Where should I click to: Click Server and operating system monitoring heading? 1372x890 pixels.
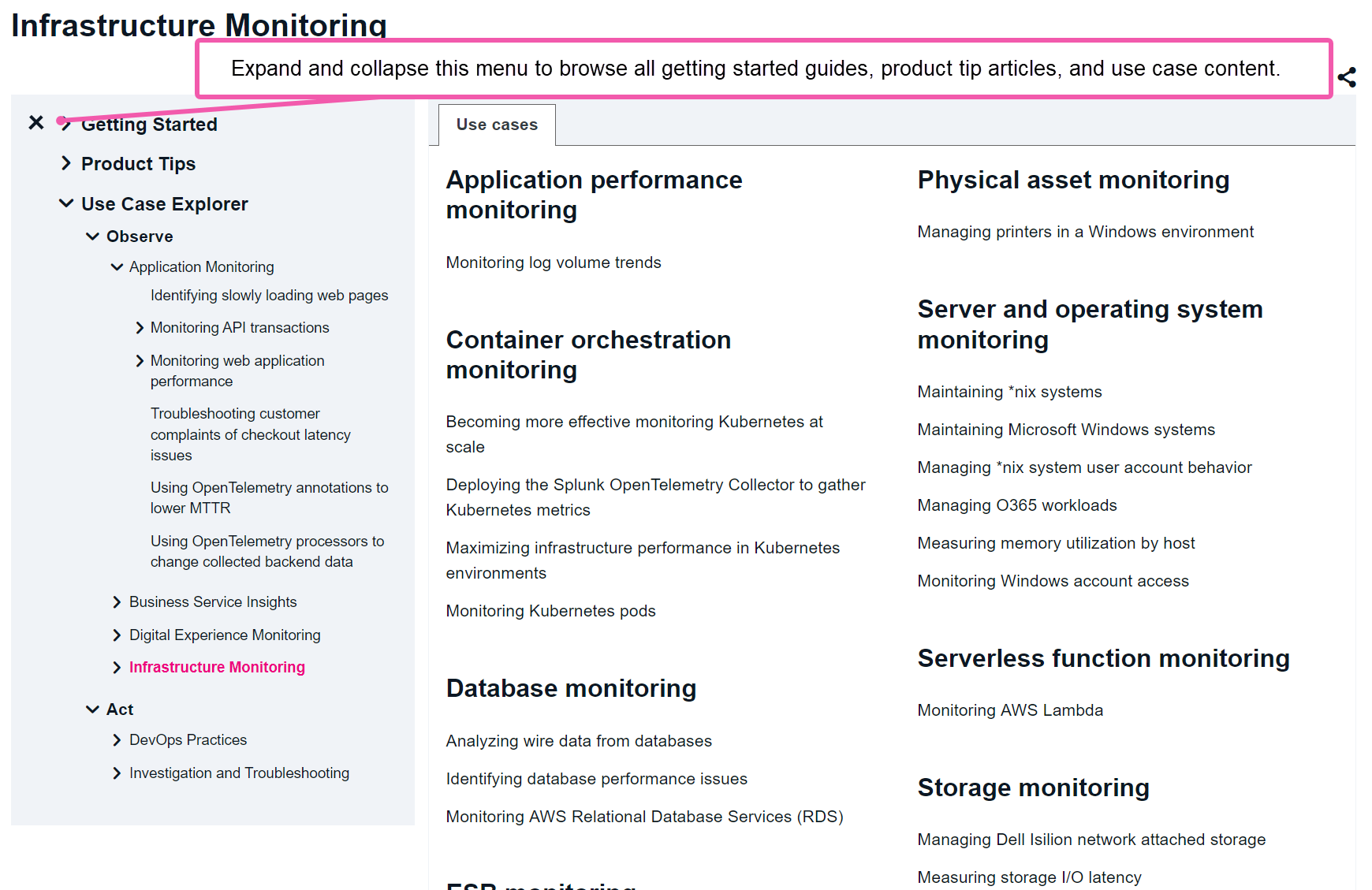pos(1090,324)
